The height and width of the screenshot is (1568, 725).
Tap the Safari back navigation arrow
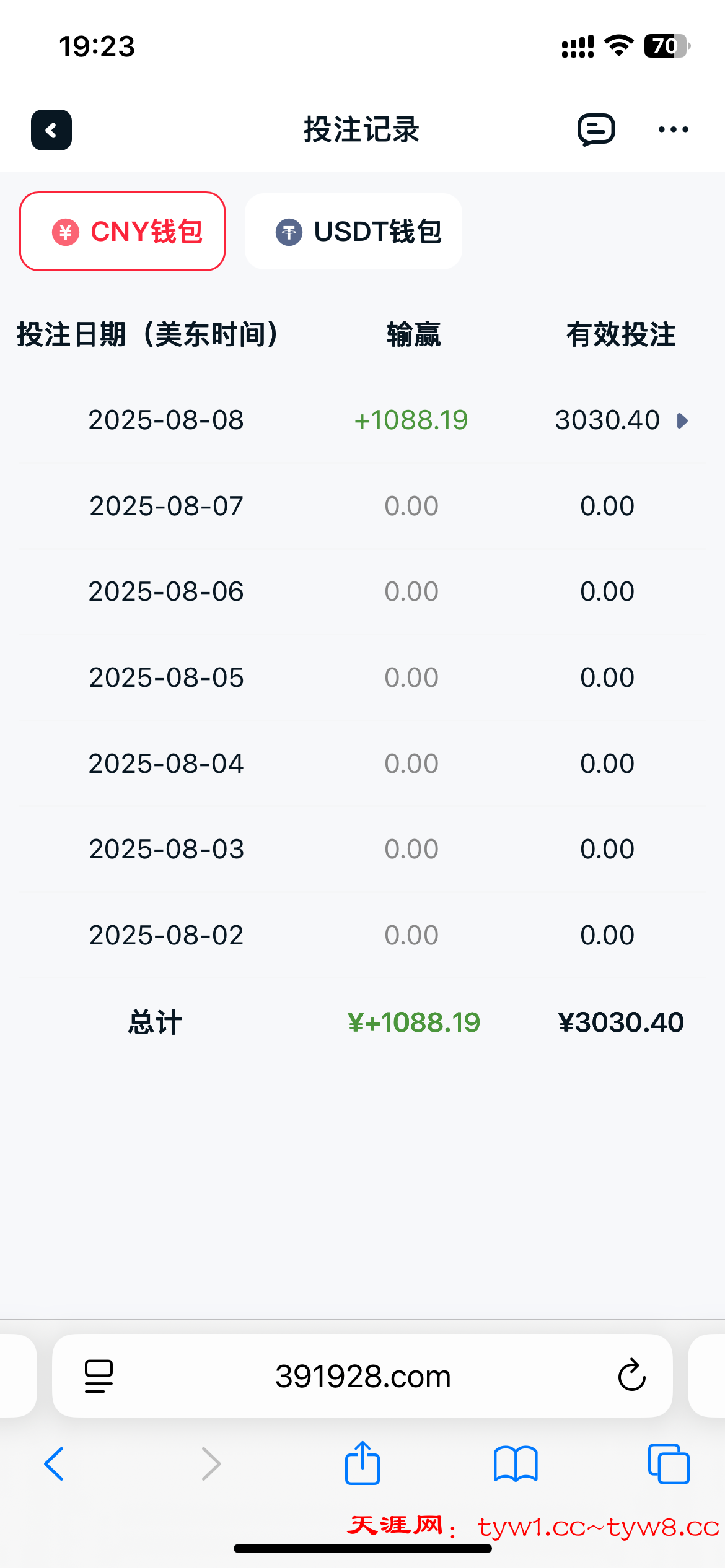(55, 1464)
